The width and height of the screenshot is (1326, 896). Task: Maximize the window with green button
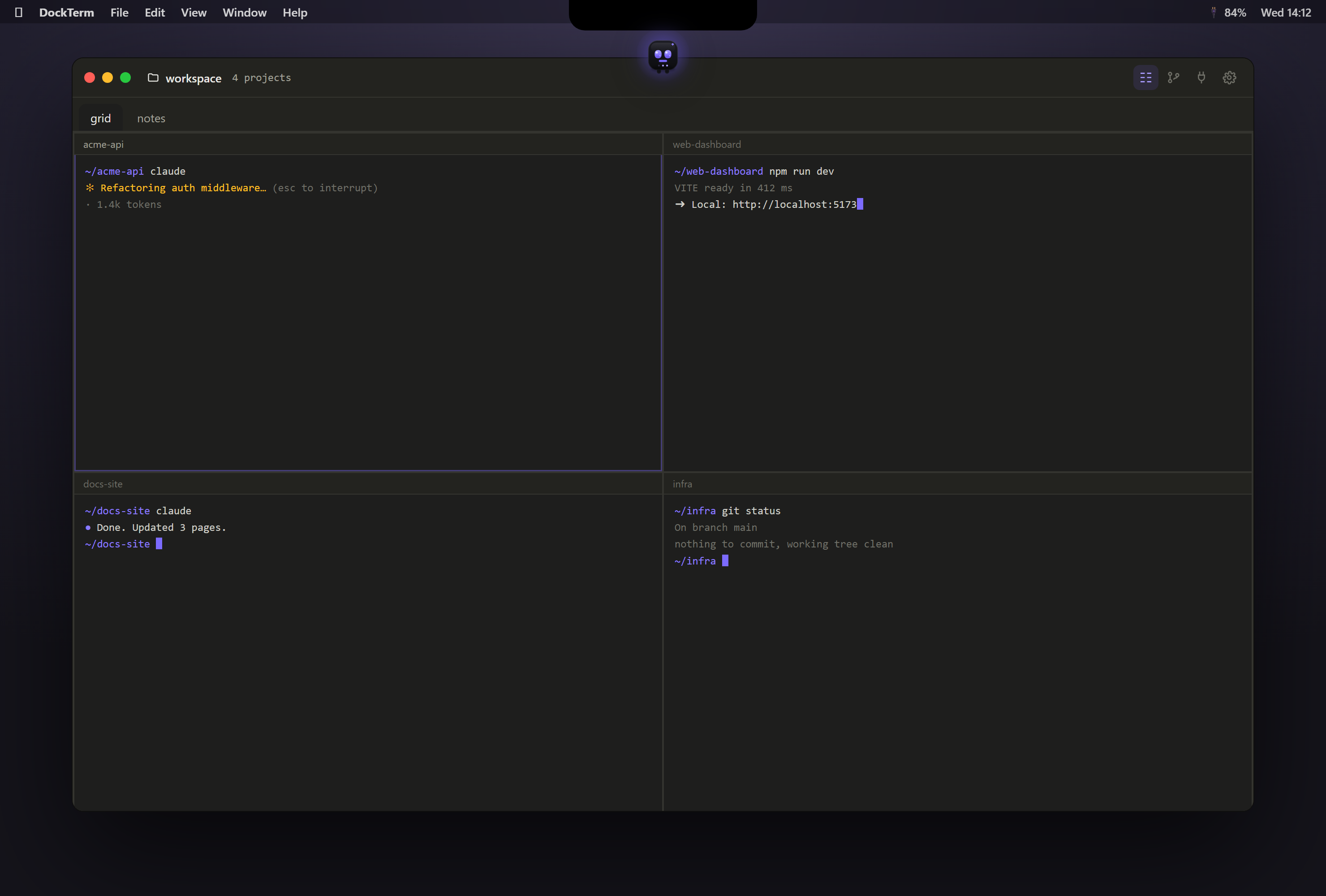tap(125, 78)
